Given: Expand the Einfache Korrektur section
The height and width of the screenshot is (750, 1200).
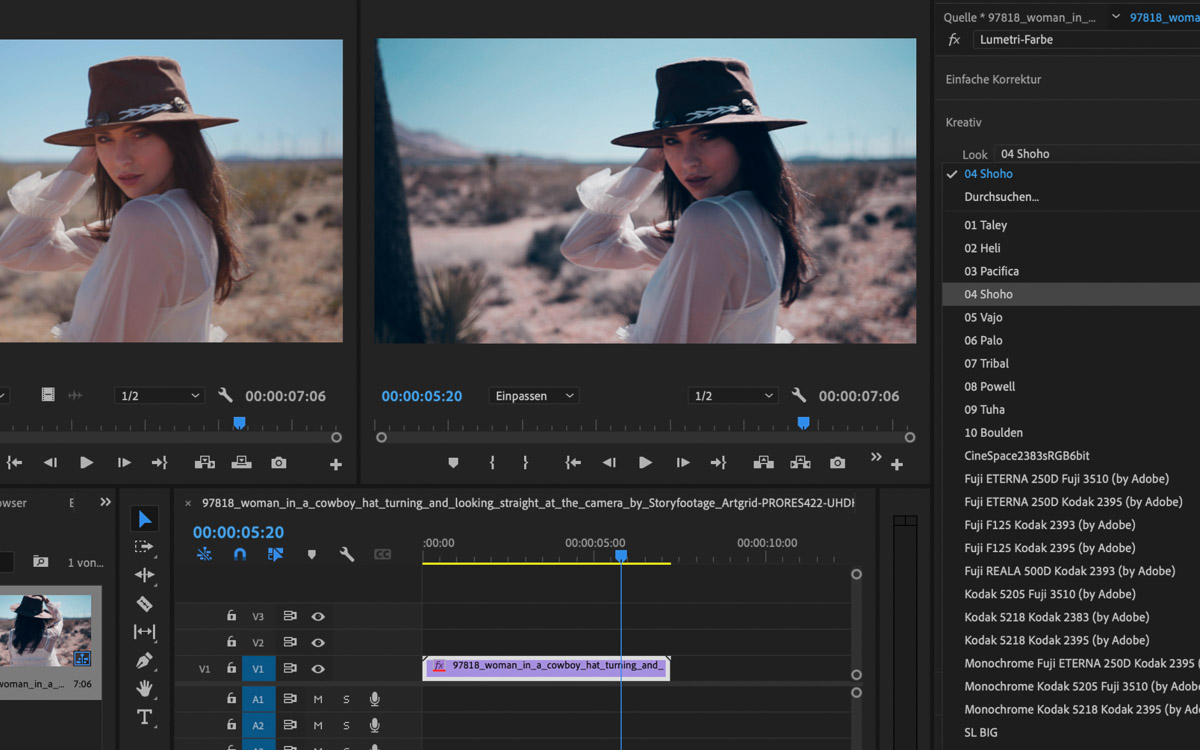Looking at the screenshot, I should point(993,79).
